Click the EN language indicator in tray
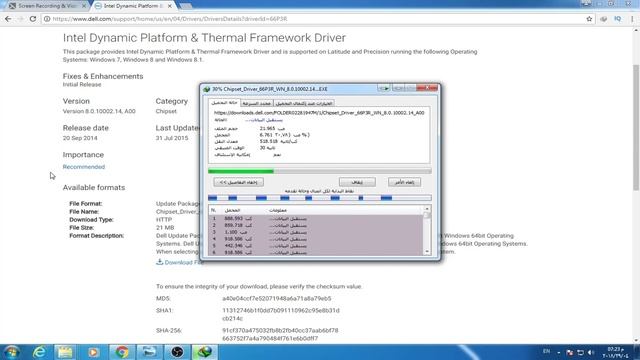The width and height of the screenshot is (640, 360). pyautogui.click(x=547, y=351)
